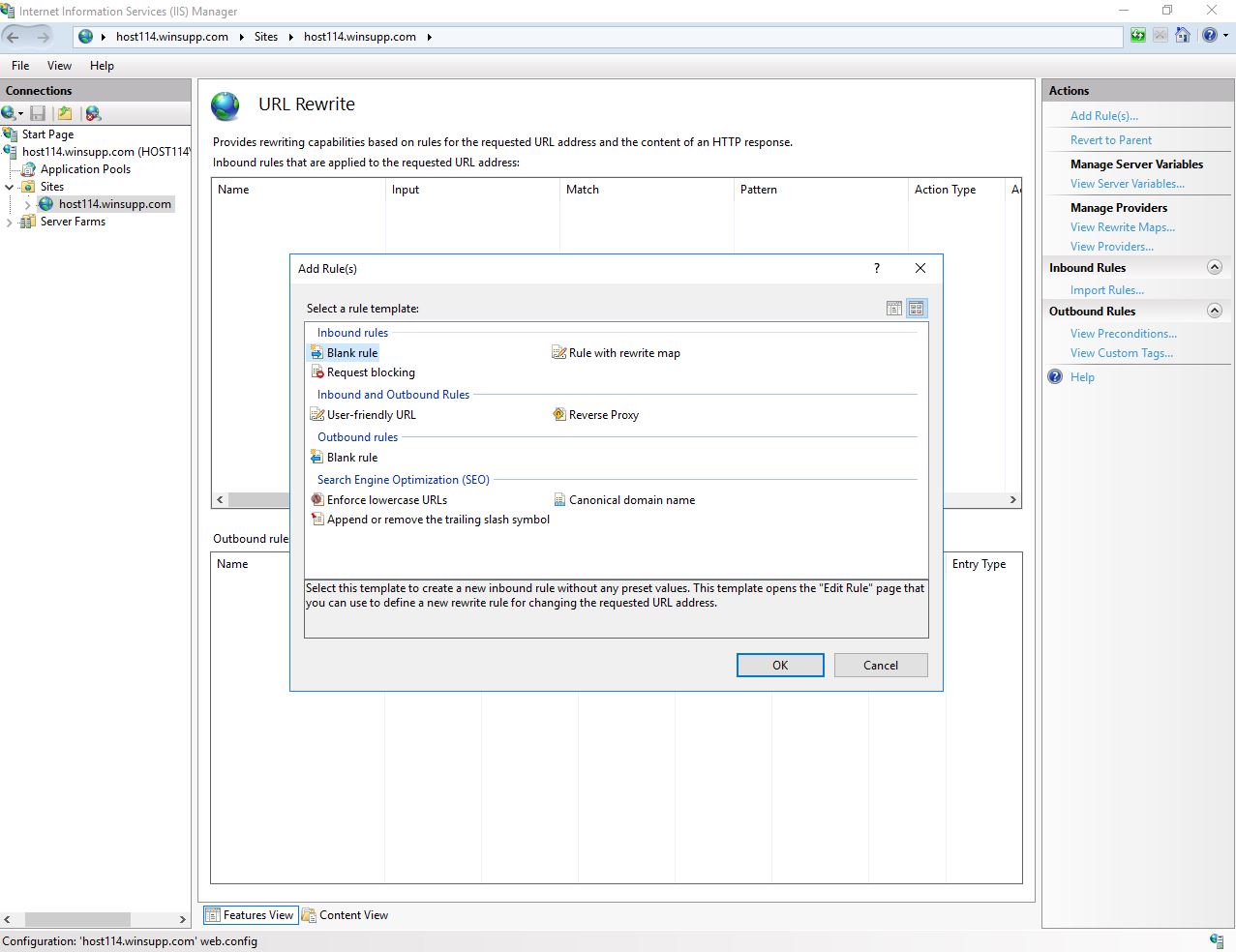The width and height of the screenshot is (1236, 952).
Task: Open the View menu
Action: click(59, 66)
